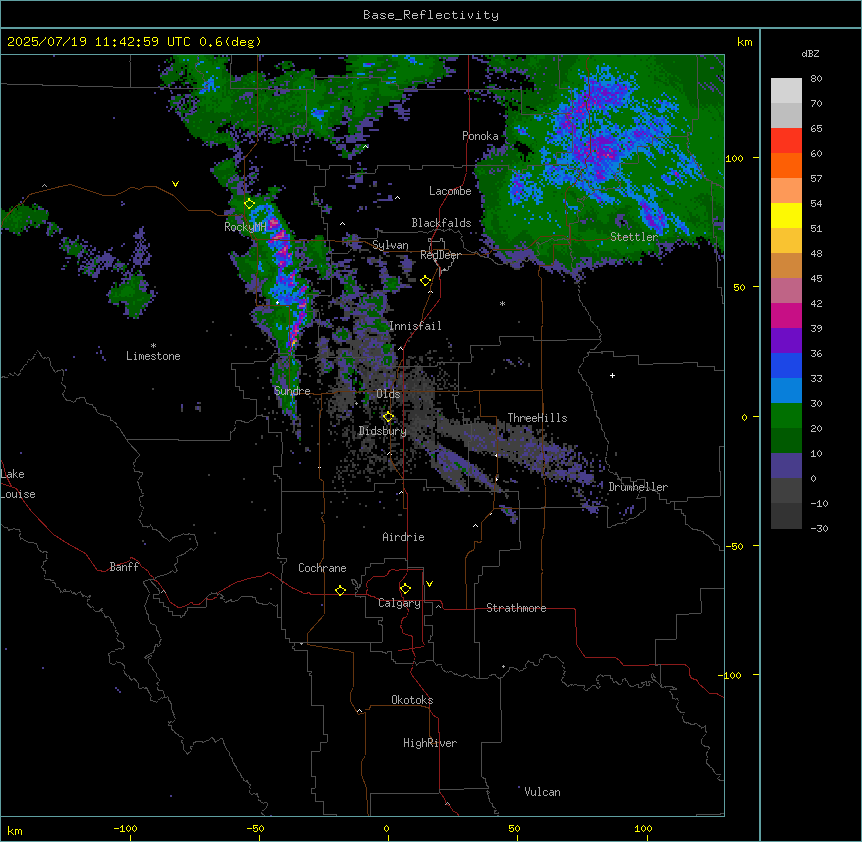Click the white plus marker north of Drumheller
The height and width of the screenshot is (842, 862).
click(x=612, y=375)
